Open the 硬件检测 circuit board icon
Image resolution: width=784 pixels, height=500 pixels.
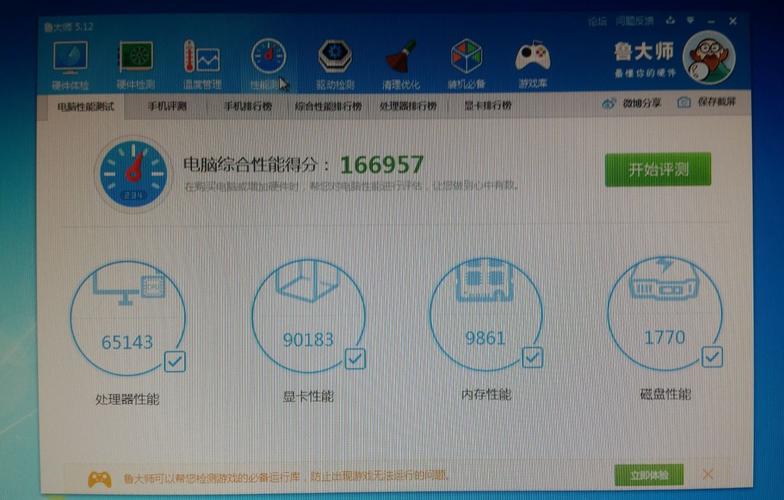136,58
